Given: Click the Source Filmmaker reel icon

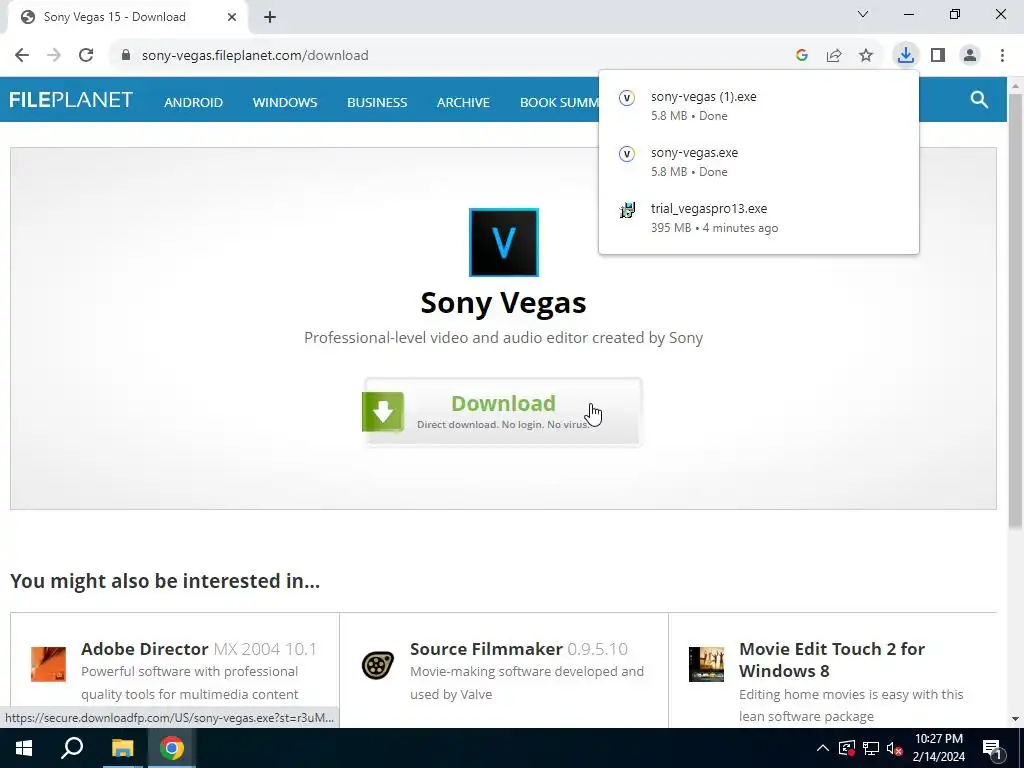Looking at the screenshot, I should [378, 665].
